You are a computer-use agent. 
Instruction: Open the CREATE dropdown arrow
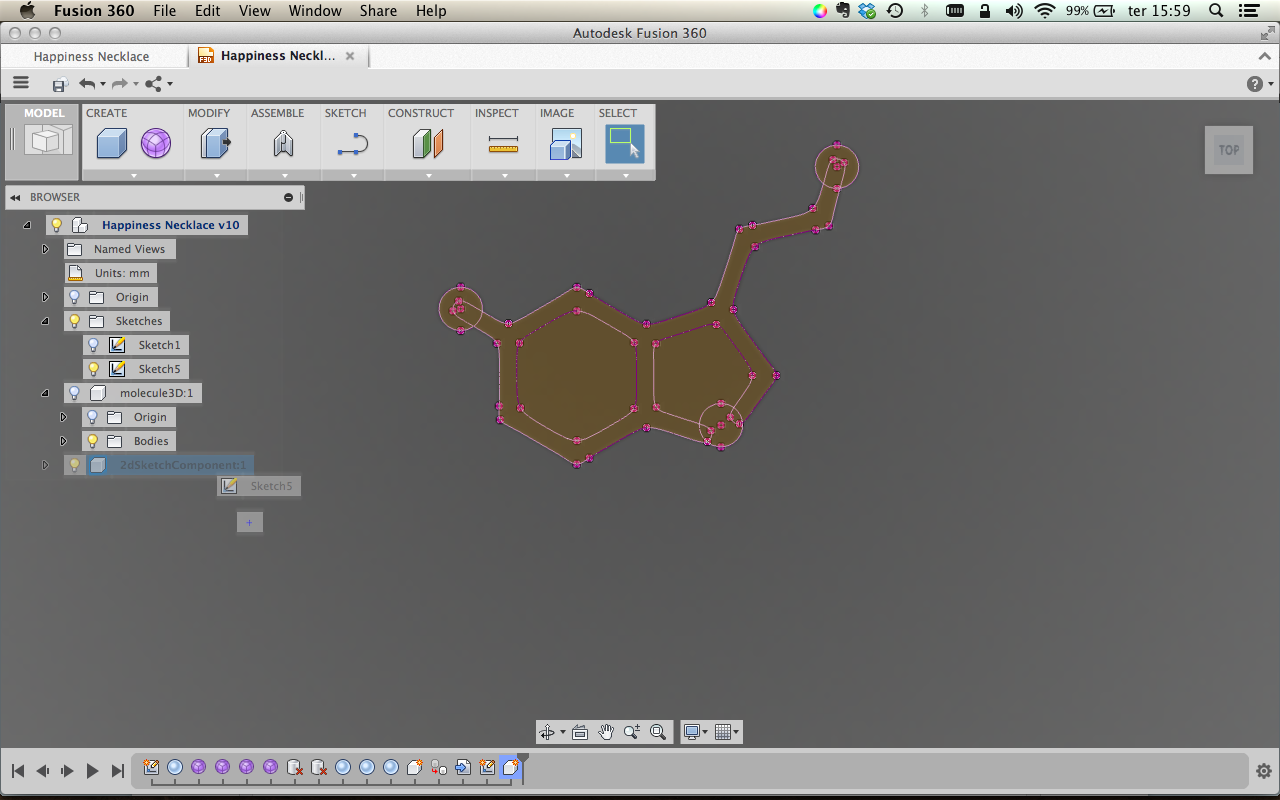pyautogui.click(x=133, y=175)
